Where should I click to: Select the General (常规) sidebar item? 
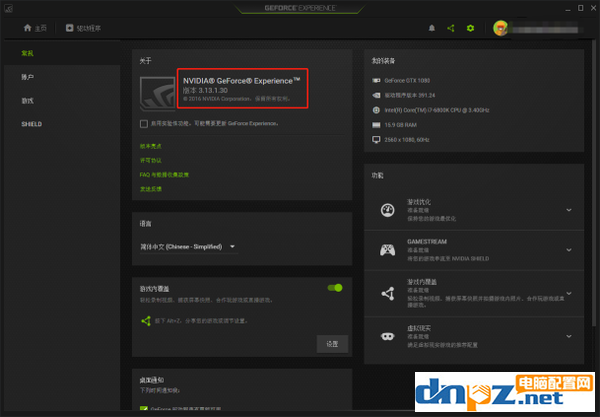(27, 53)
